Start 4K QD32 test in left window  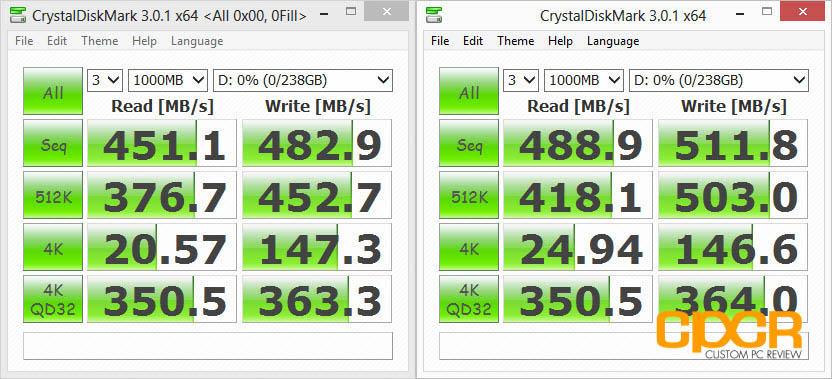pos(53,299)
